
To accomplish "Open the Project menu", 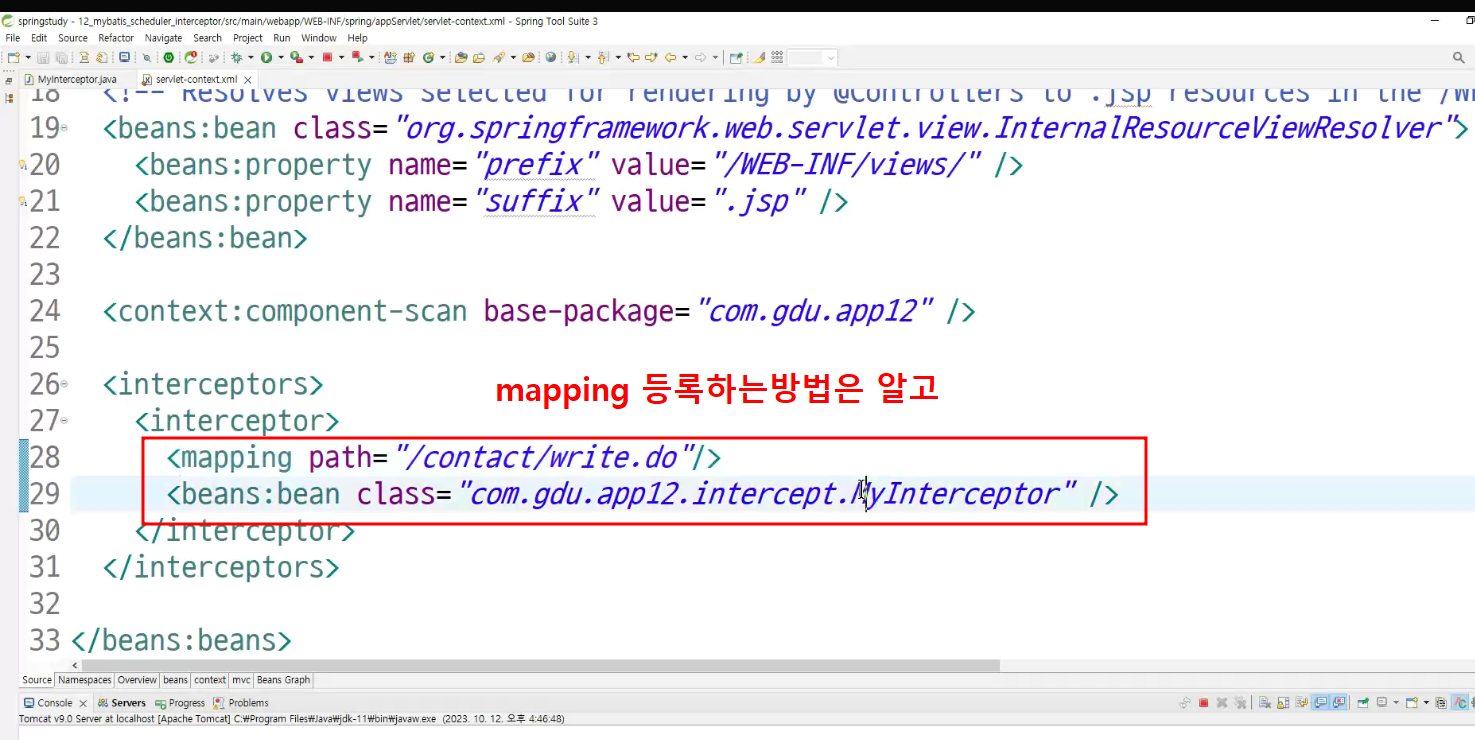I will pyautogui.click(x=248, y=38).
